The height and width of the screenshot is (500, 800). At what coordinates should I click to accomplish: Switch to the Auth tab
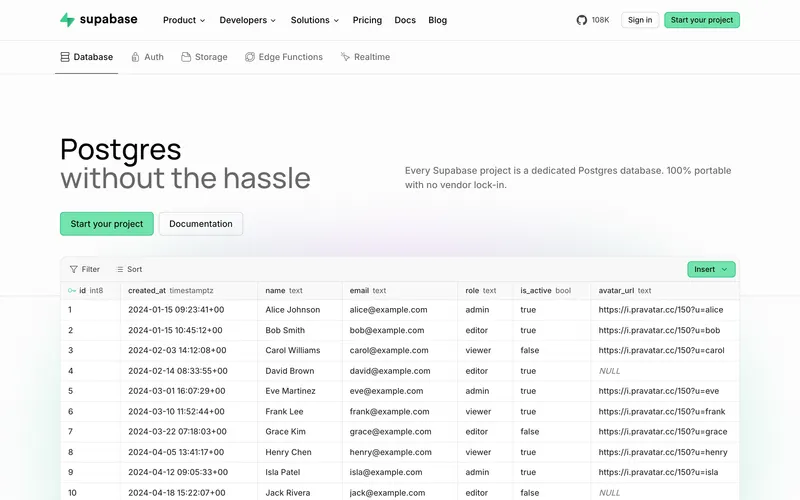click(147, 57)
